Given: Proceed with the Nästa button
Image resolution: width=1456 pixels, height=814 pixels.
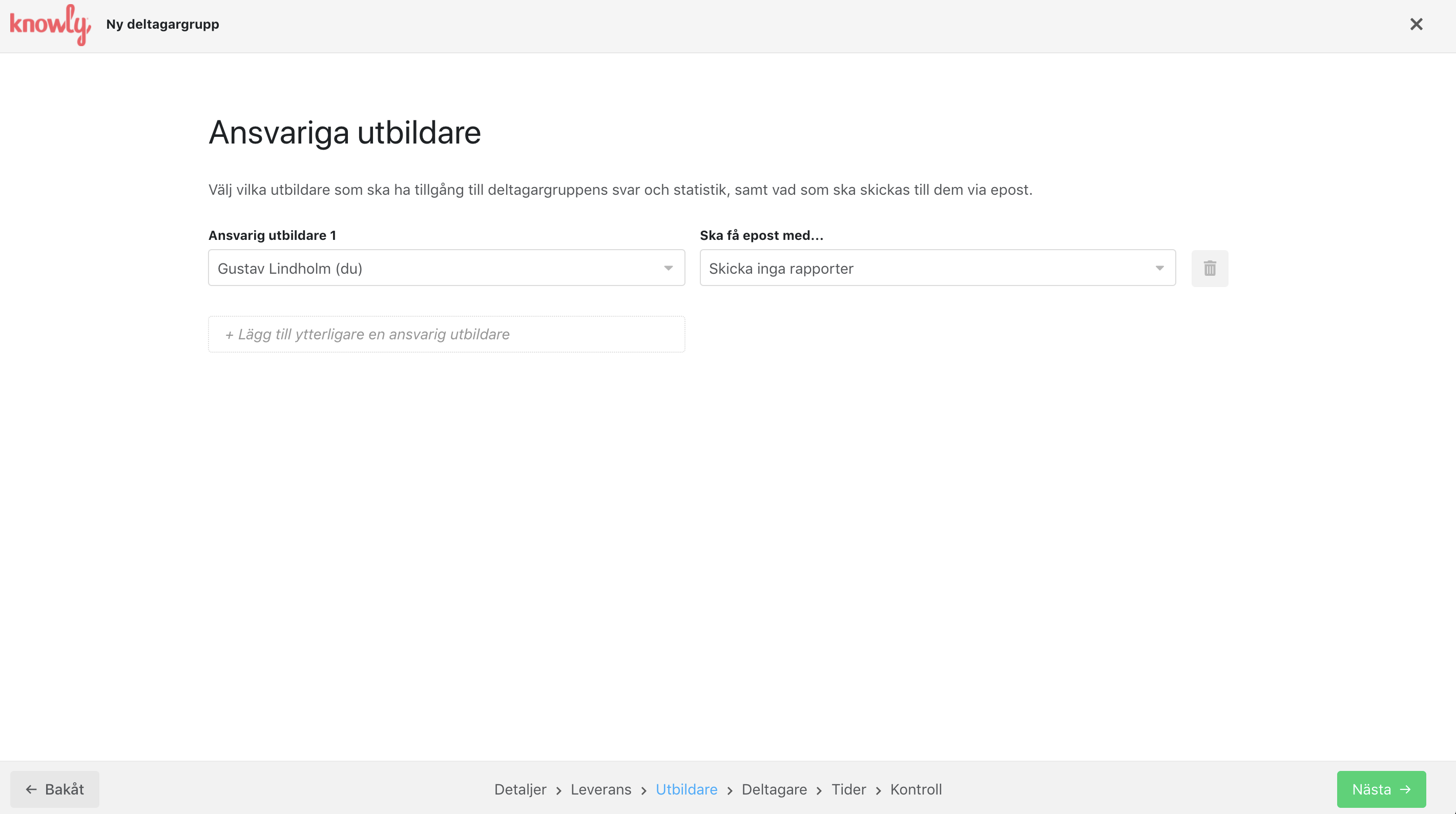Looking at the screenshot, I should pos(1381,789).
